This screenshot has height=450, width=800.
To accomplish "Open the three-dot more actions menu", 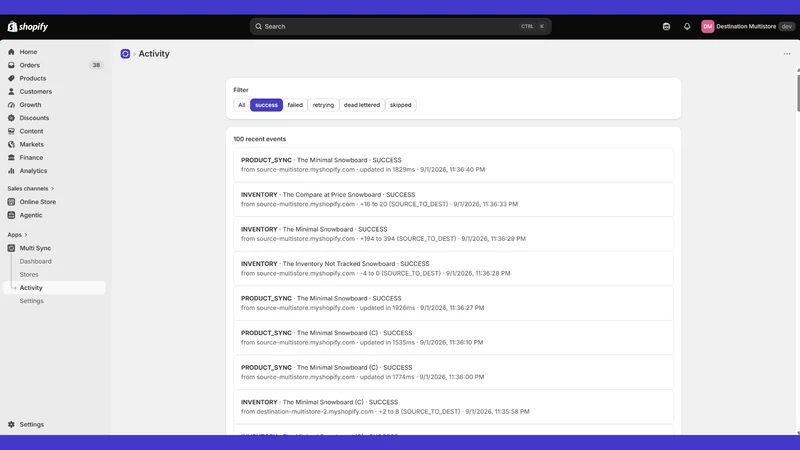I will pos(787,54).
